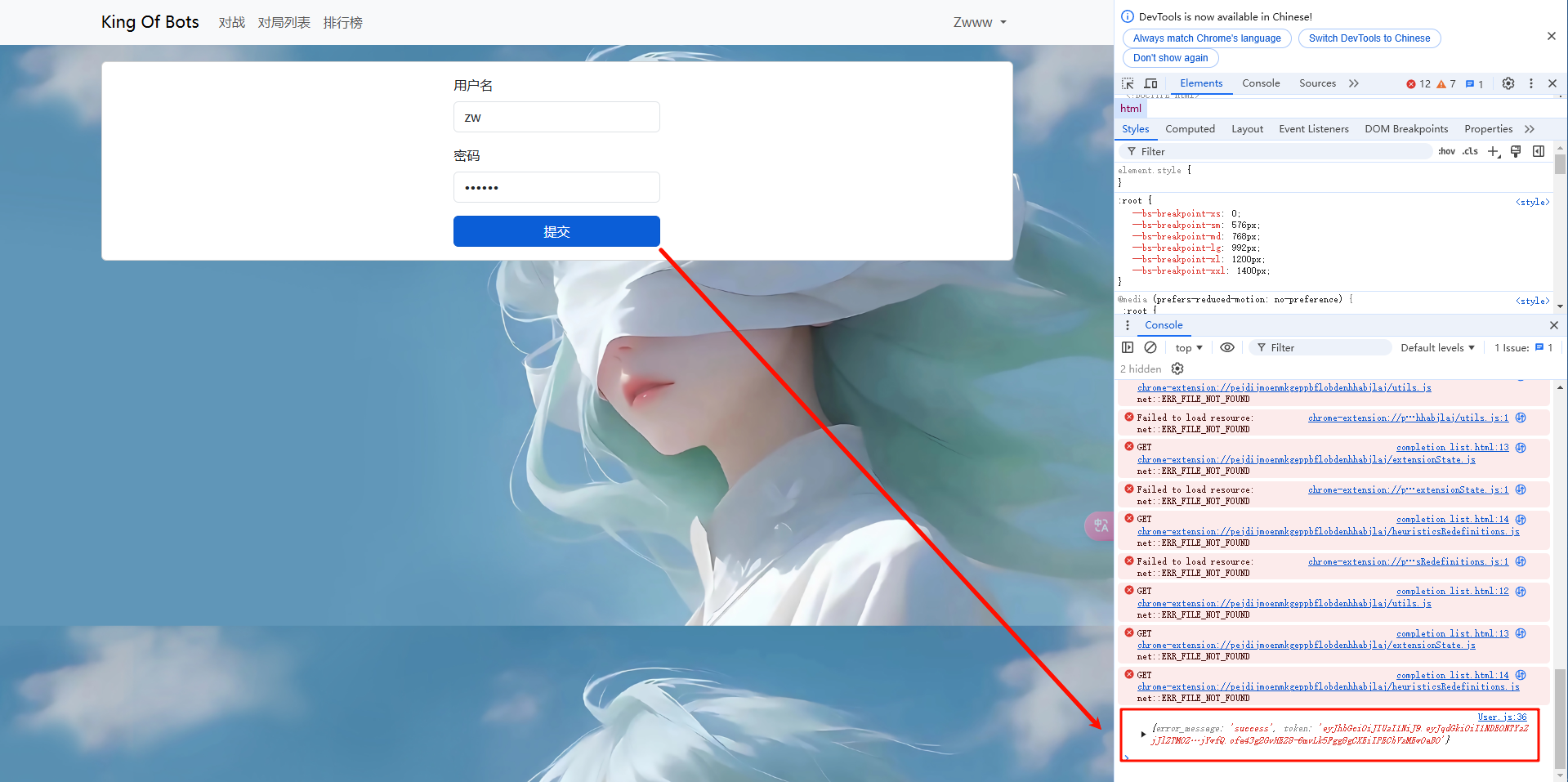Image resolution: width=1568 pixels, height=782 pixels.
Task: Show the console sidebar
Action: point(1128,347)
